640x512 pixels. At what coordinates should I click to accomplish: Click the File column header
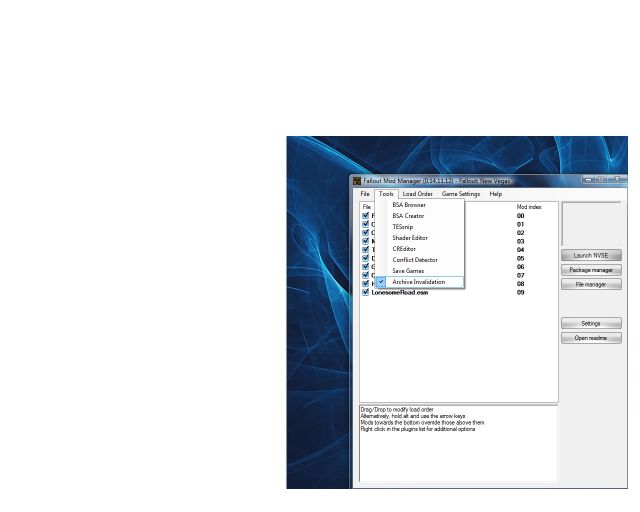(x=367, y=207)
